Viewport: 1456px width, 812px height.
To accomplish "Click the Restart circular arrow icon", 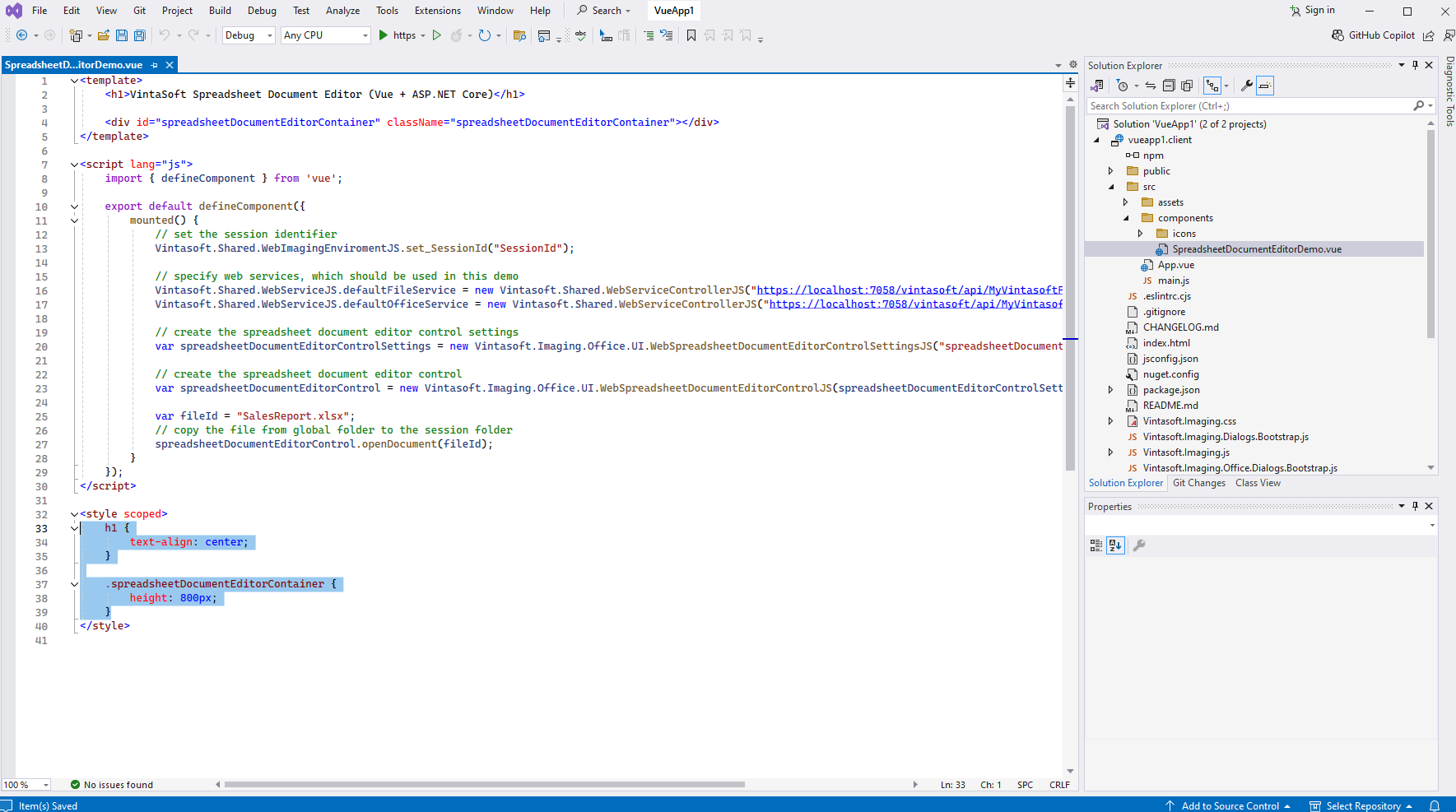I will (x=485, y=35).
